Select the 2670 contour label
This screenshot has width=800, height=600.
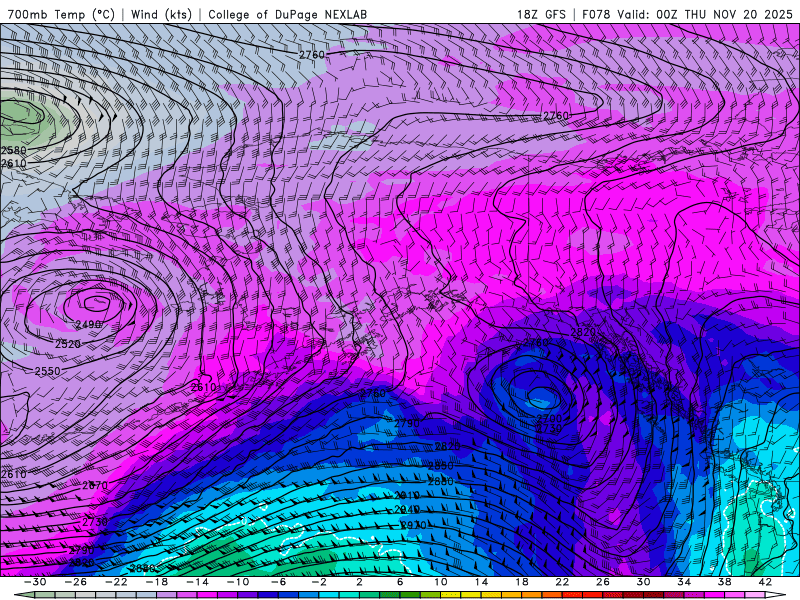pyautogui.click(x=95, y=485)
